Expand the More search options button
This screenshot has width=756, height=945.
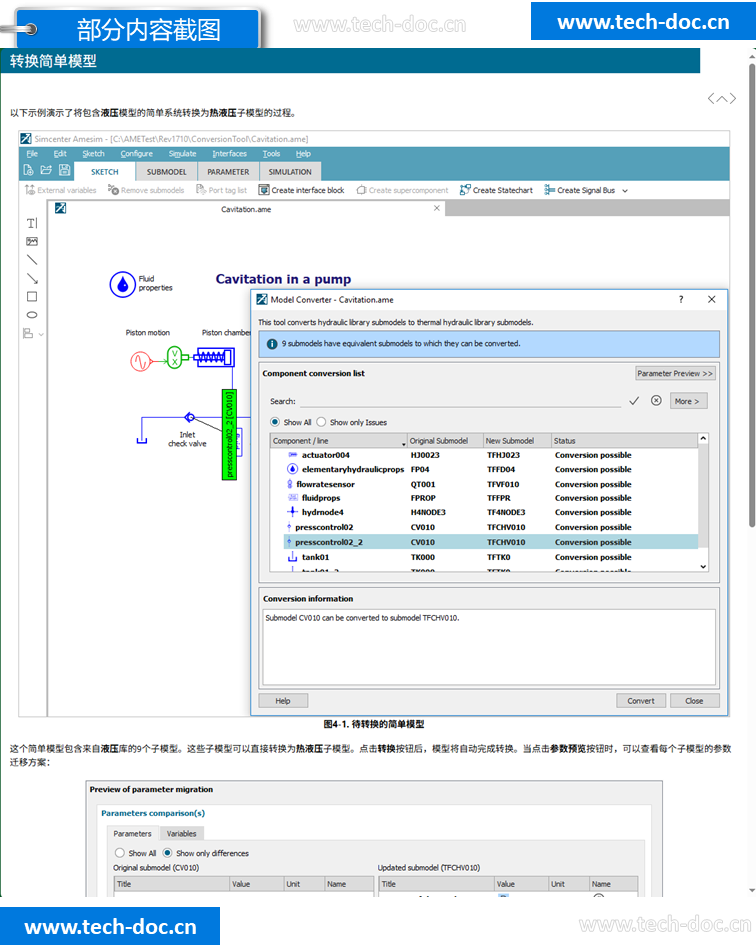(688, 401)
